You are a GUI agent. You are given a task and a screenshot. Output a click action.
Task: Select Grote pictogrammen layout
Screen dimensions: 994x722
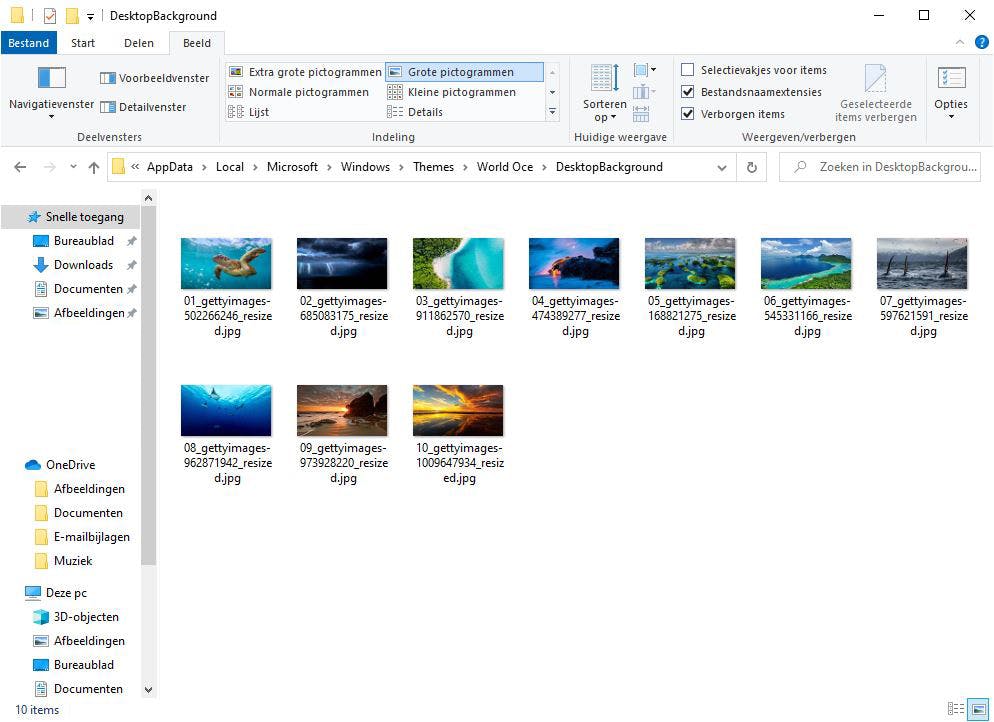(x=464, y=72)
